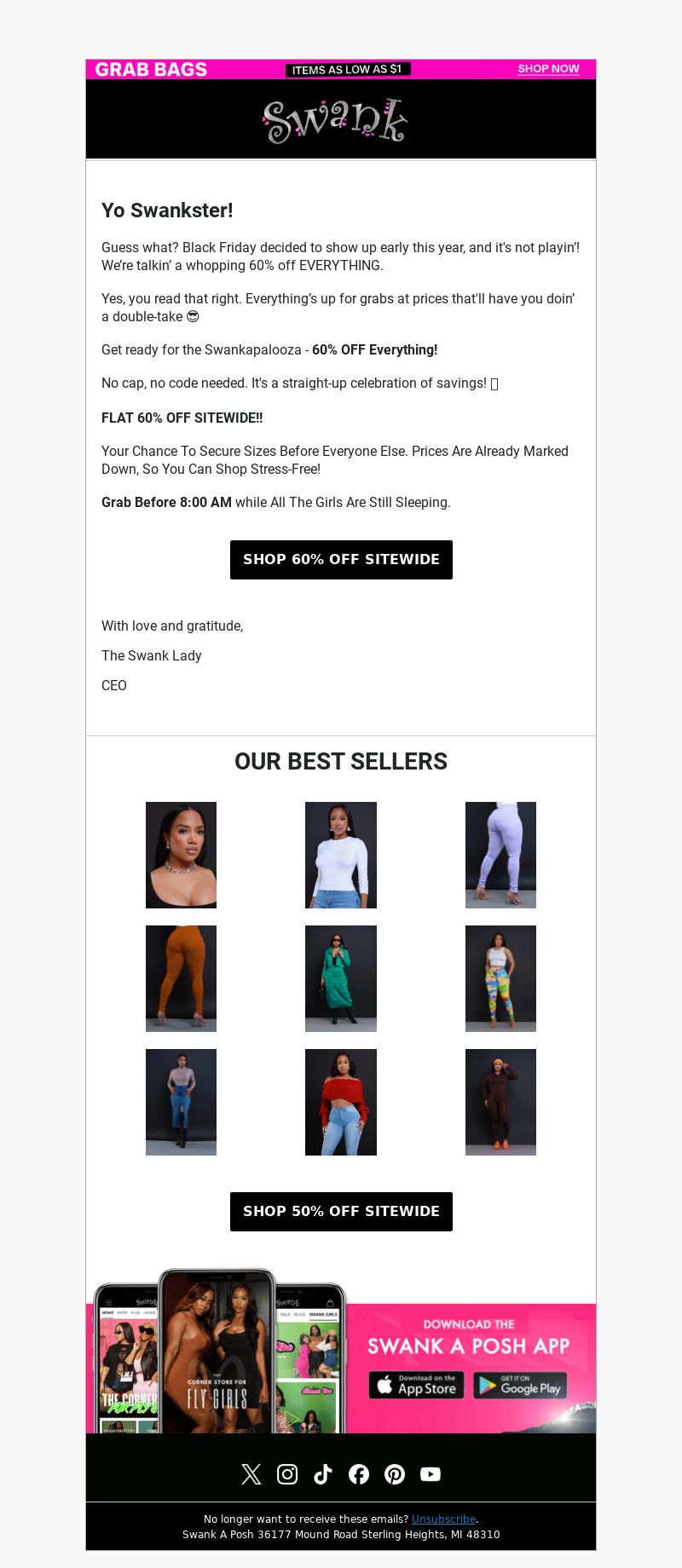Image resolution: width=682 pixels, height=1568 pixels.
Task: Click the Unsubscribe link
Action: click(x=443, y=1519)
